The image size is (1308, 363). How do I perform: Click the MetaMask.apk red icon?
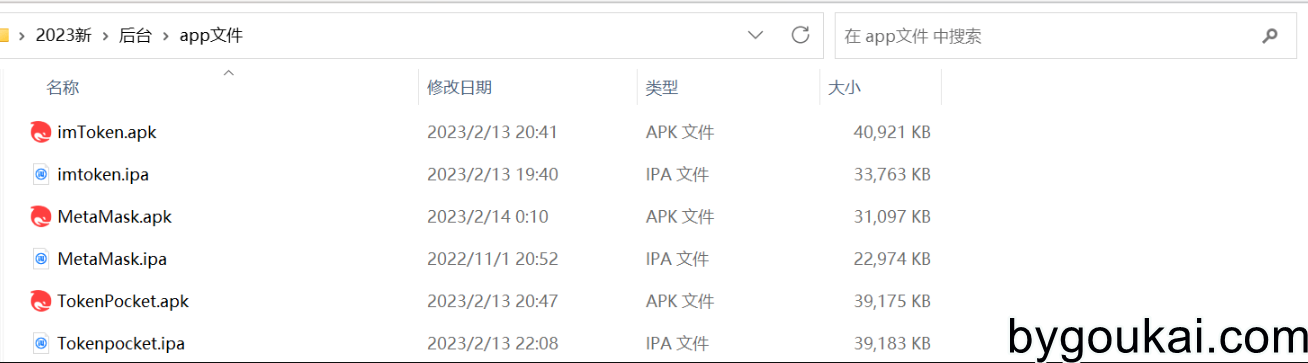click(x=41, y=216)
